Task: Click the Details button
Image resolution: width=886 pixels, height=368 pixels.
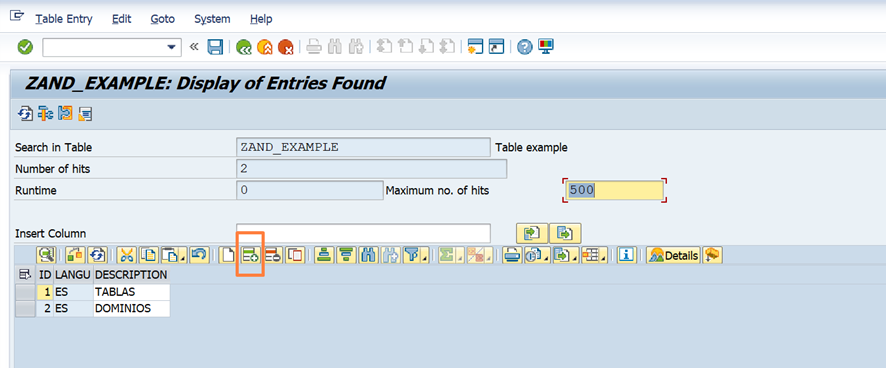Action: pyautogui.click(x=674, y=255)
